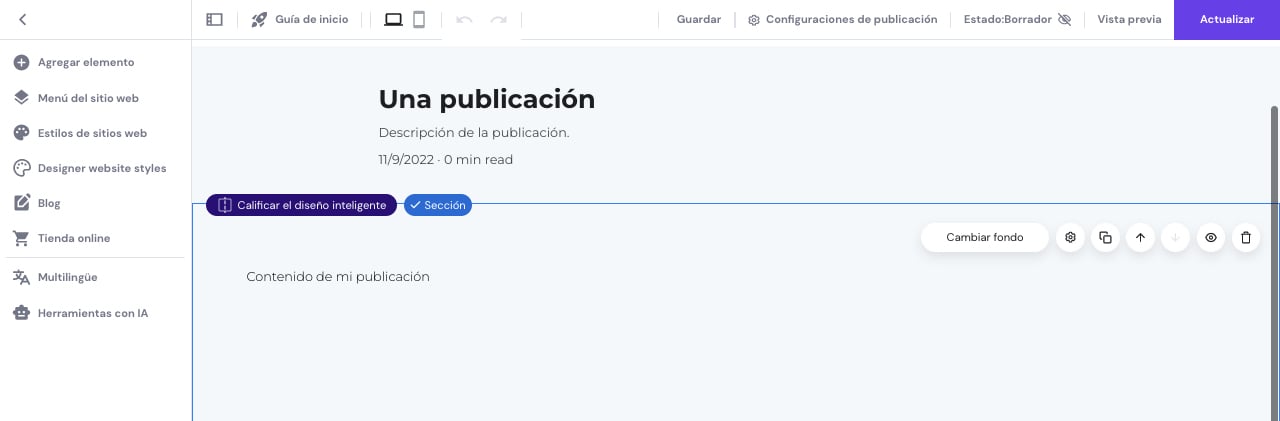The width and height of the screenshot is (1280, 421).
Task: Switch to mobile view
Action: 419,19
